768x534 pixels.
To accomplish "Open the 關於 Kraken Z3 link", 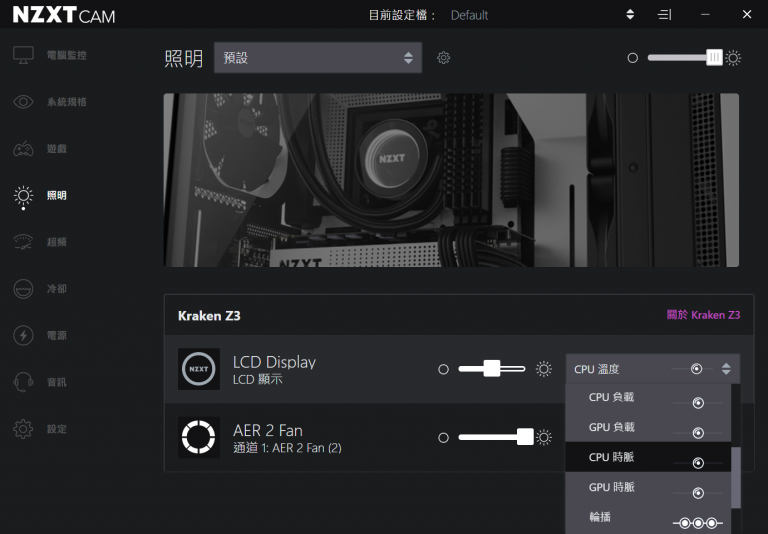I will pos(703,315).
